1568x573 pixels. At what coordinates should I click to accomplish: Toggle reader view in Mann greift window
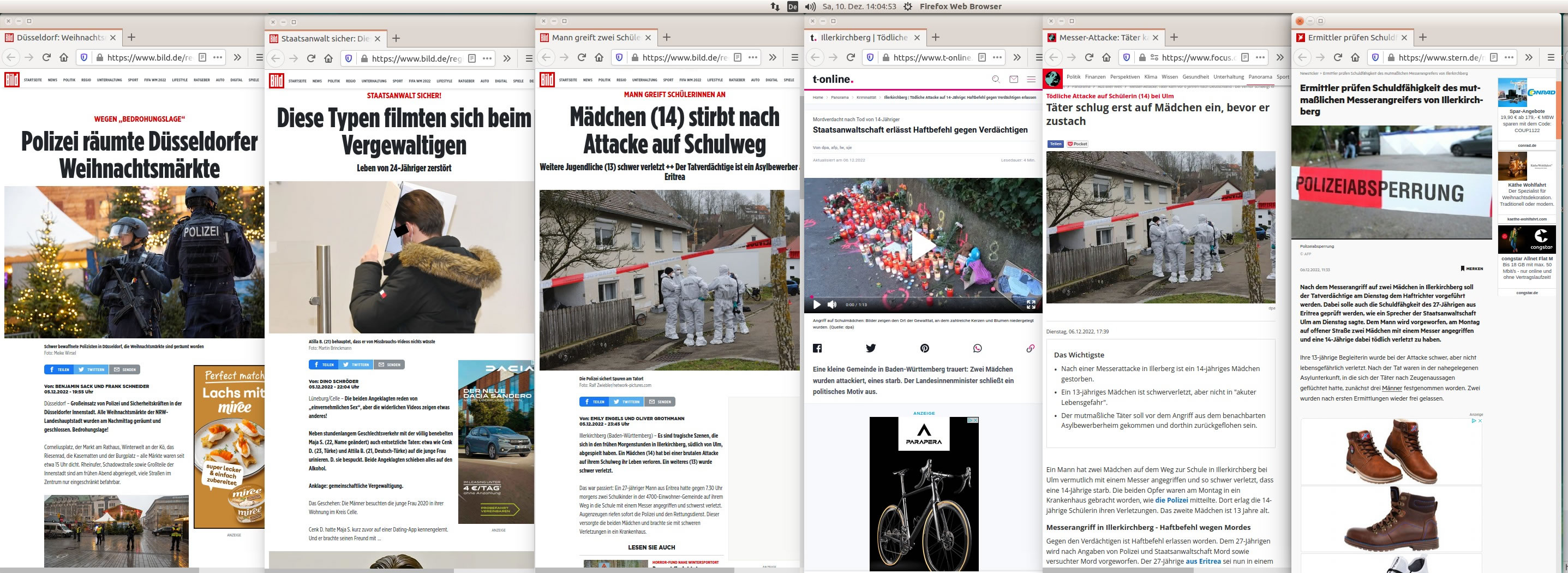pyautogui.click(x=738, y=57)
